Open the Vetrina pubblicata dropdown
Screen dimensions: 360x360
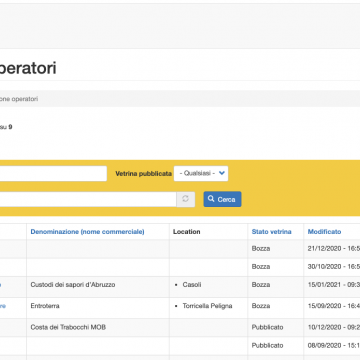[201, 174]
